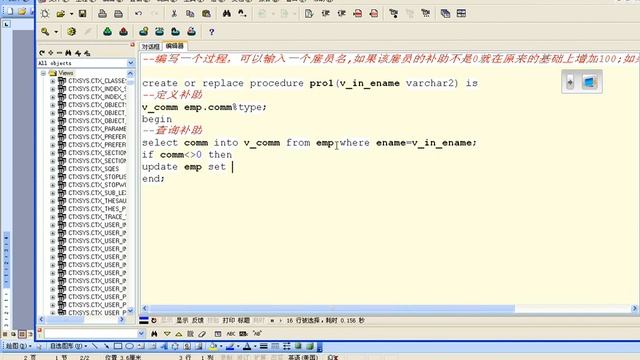Click the red Rollback icon
Screen dimensions: 640x360
tap(123, 32)
